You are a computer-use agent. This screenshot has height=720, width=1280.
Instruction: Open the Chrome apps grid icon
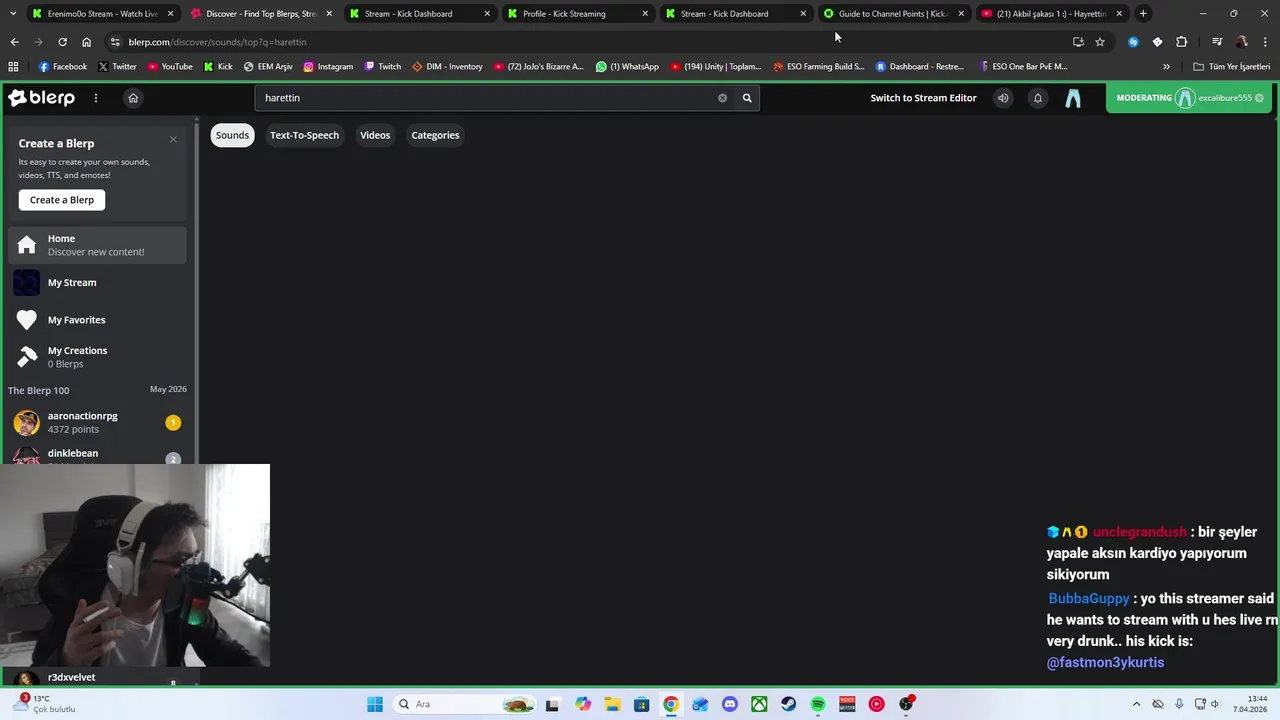coord(13,67)
